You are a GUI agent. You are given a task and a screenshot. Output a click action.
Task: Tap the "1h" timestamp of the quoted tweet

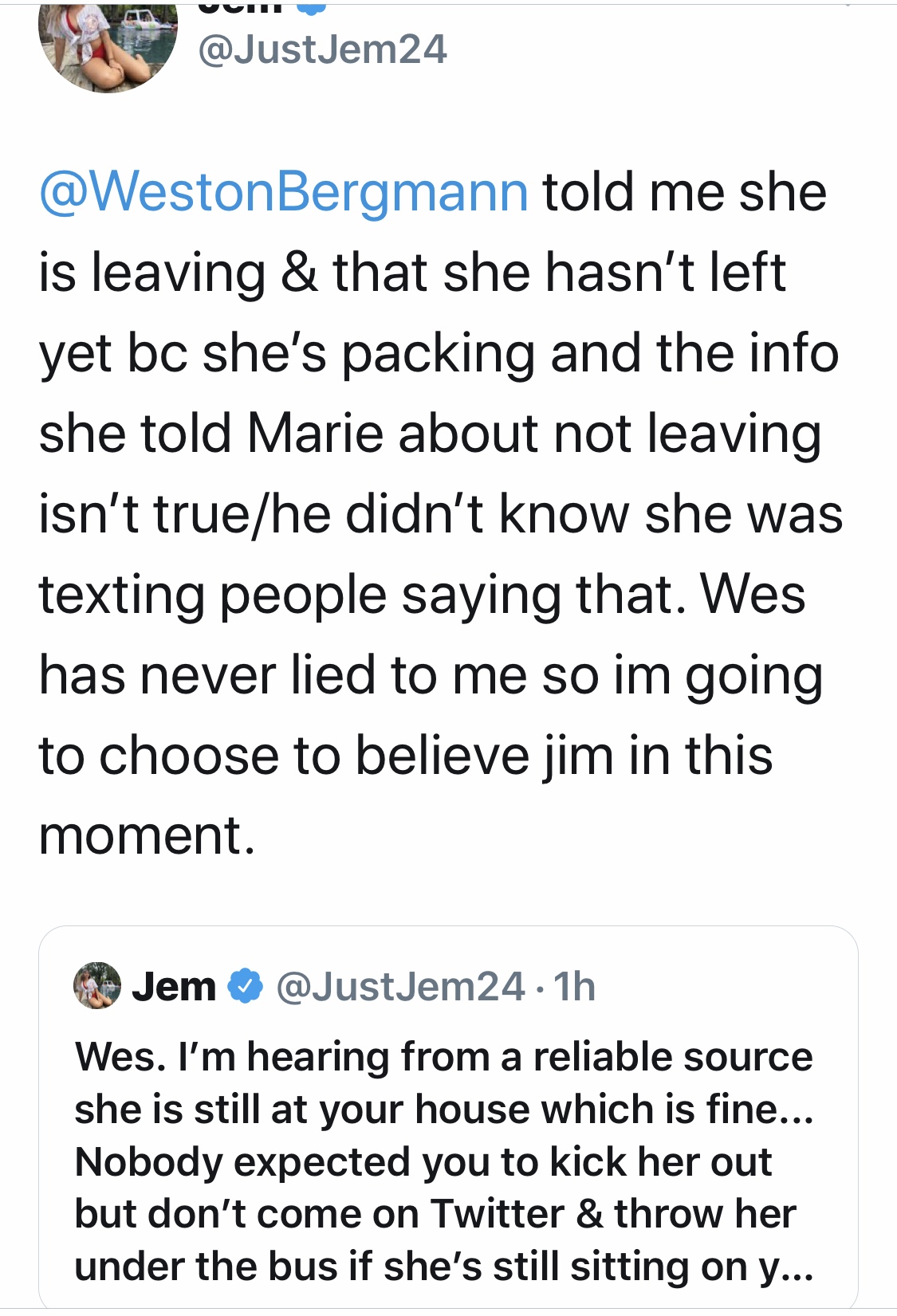574,987
